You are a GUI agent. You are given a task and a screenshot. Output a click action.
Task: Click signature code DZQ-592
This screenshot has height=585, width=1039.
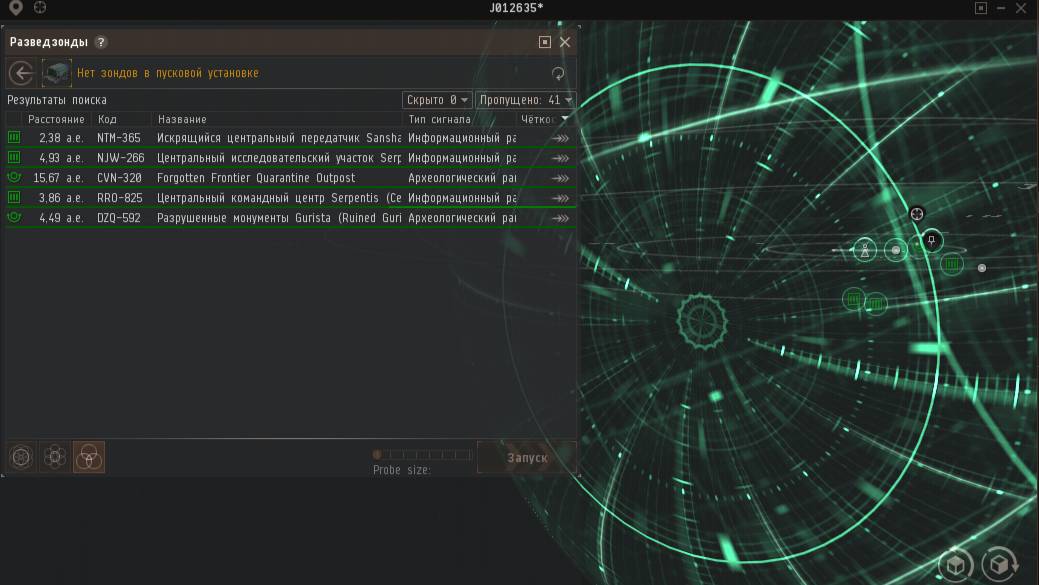coord(119,218)
